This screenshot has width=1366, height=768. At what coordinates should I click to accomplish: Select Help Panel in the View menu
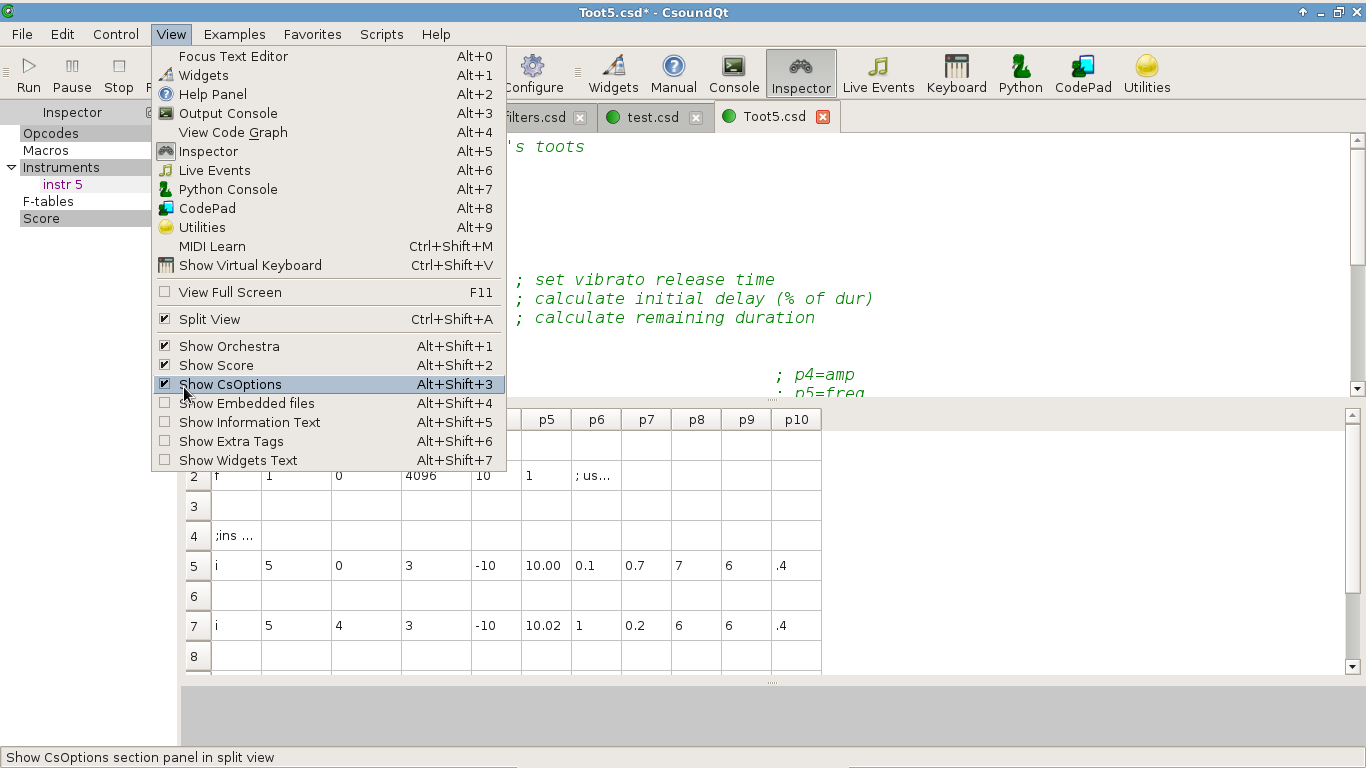pos(329,94)
